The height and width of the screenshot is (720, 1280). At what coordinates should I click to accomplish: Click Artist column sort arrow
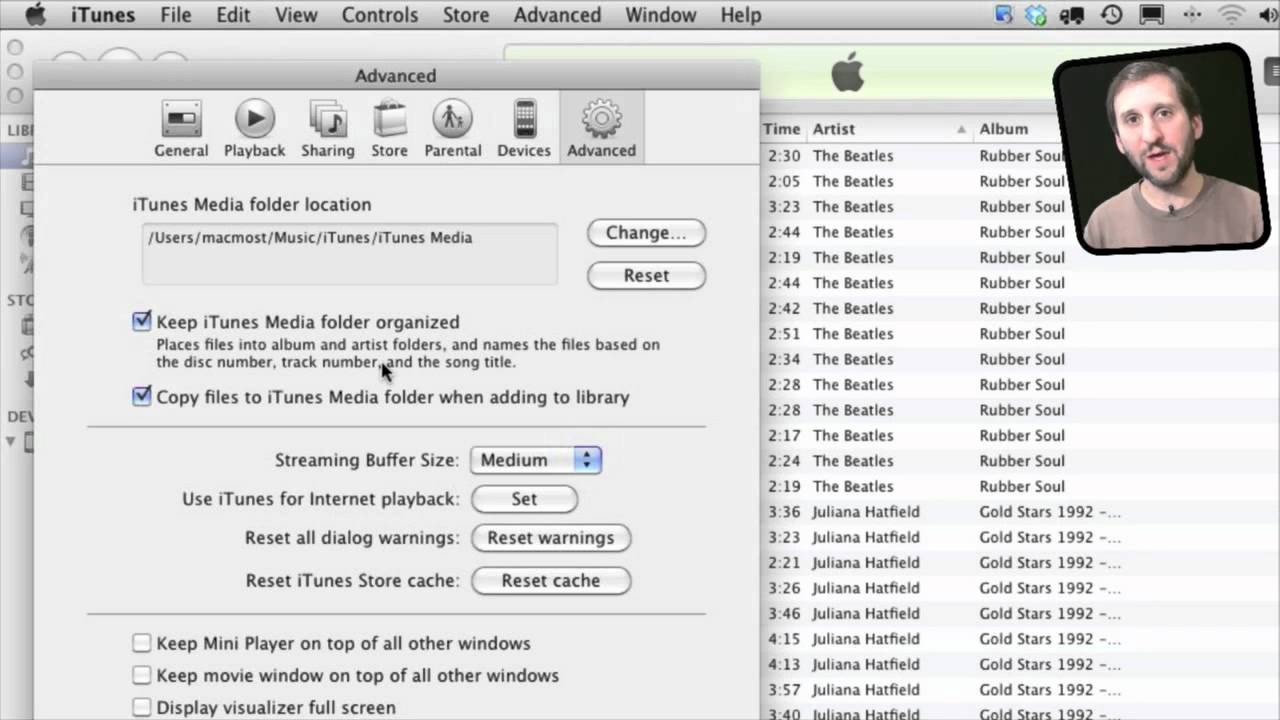coord(961,129)
